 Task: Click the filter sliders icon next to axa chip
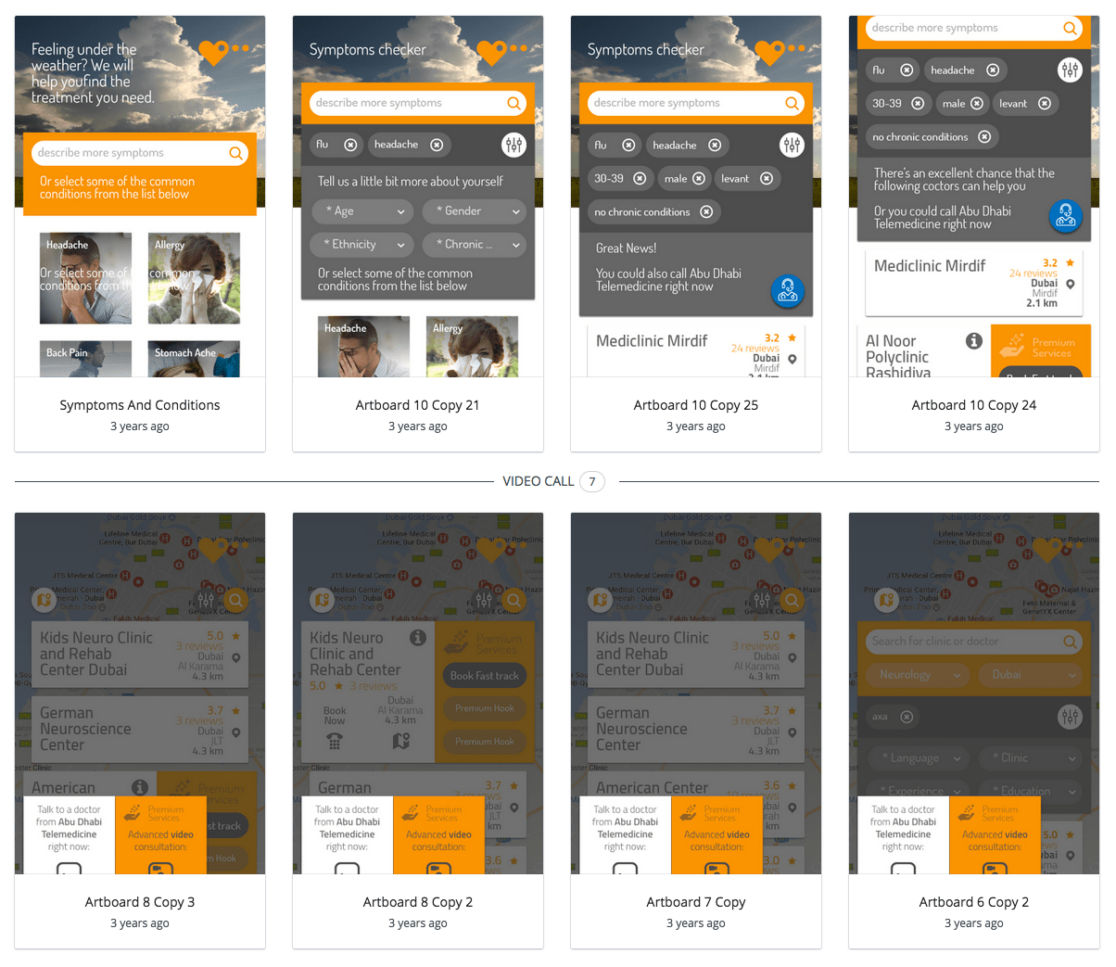pos(1070,716)
